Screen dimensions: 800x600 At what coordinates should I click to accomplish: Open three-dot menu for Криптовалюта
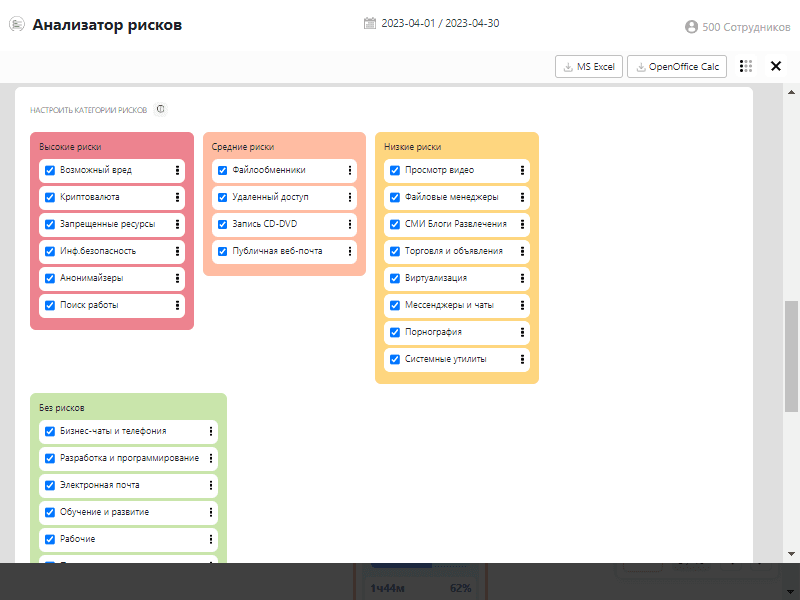(177, 197)
